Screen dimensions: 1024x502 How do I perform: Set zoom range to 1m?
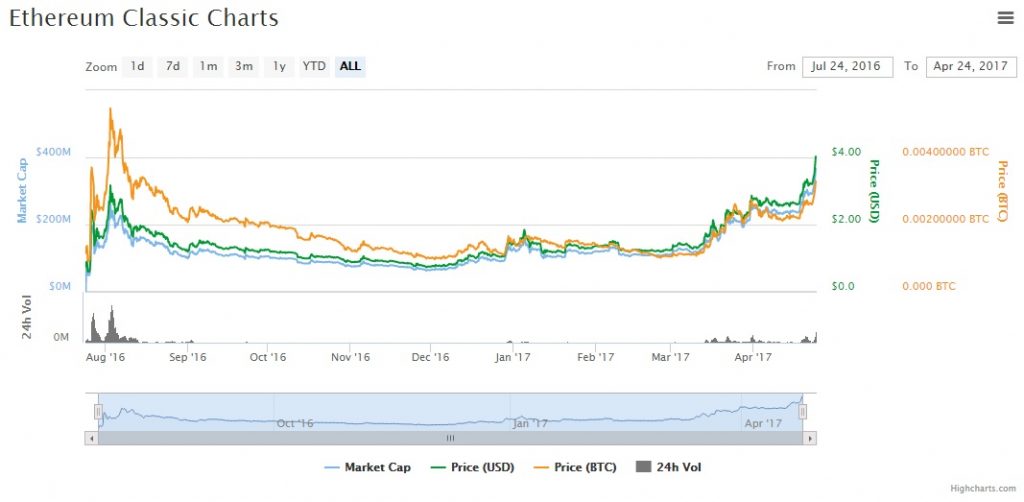click(208, 67)
